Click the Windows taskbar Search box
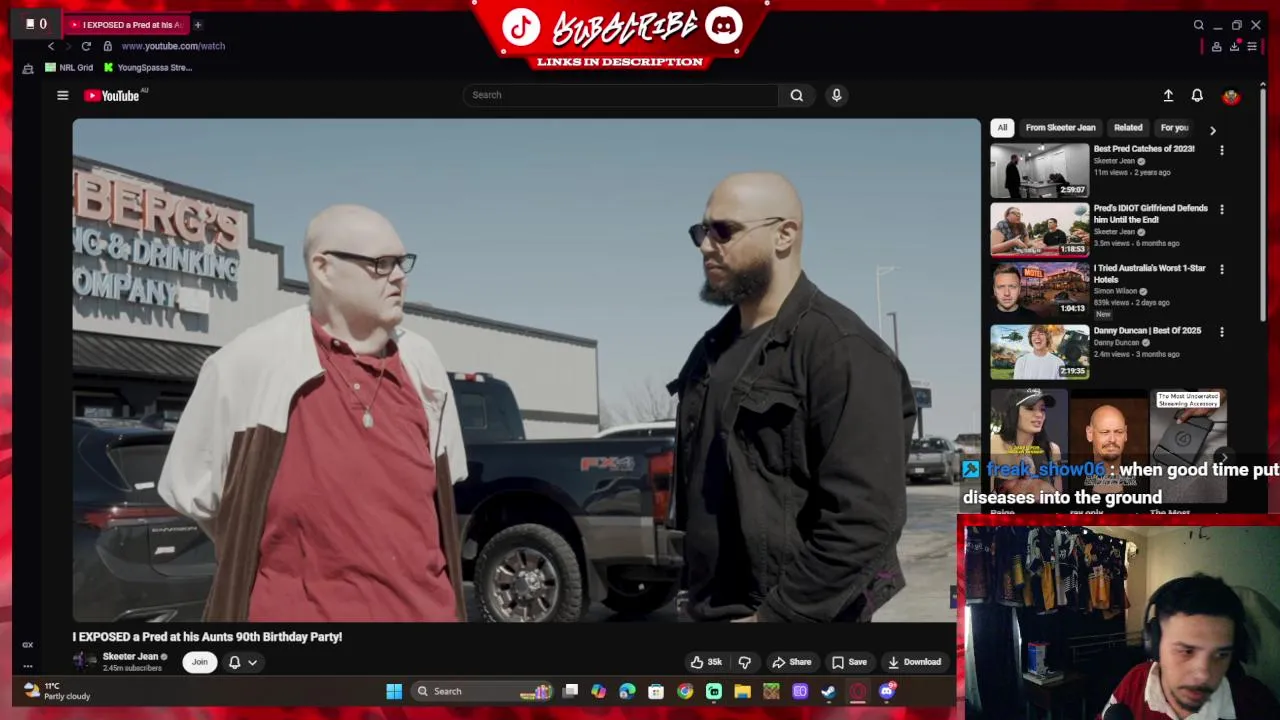Screen dimensions: 1280x720 (x=482, y=691)
